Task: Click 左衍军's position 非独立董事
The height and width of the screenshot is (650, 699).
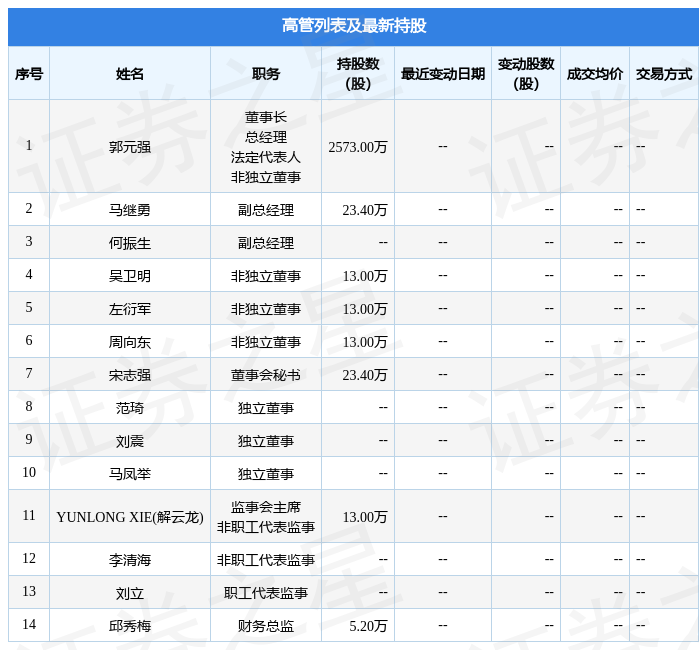Action: (x=266, y=309)
